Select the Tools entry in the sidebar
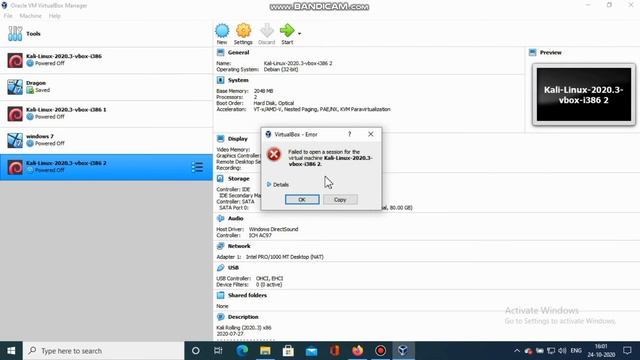The image size is (640, 360). coord(106,33)
